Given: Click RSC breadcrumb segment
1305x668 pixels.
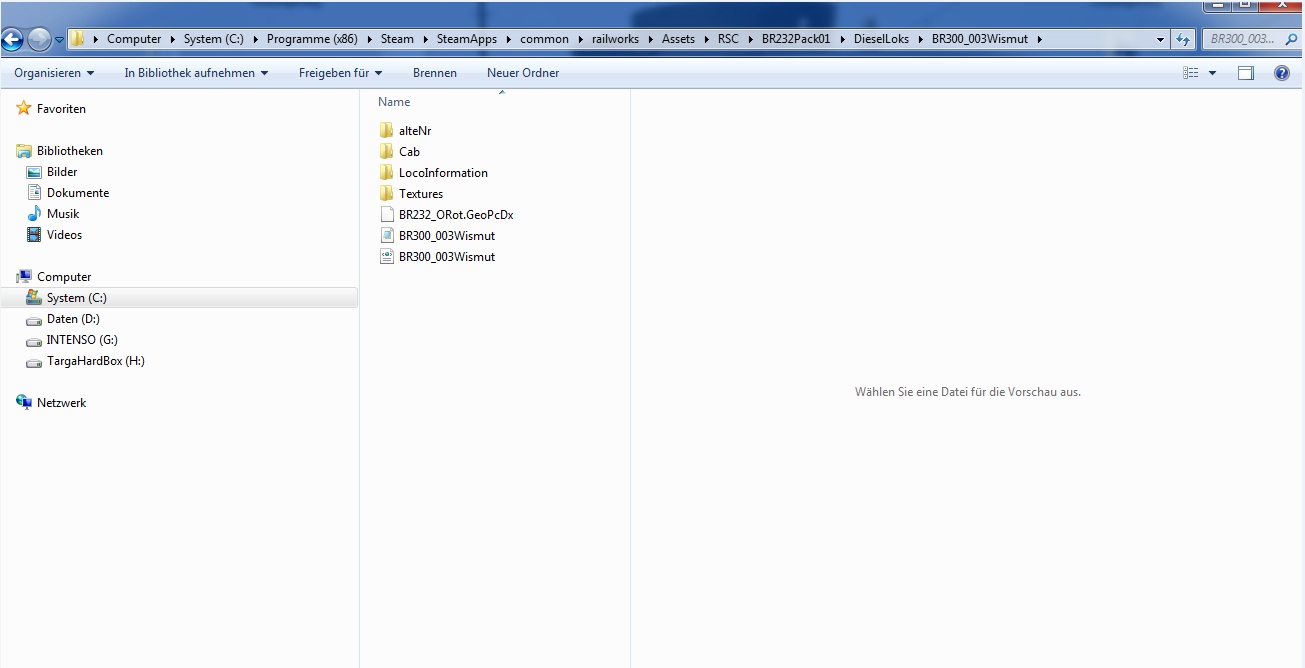Looking at the screenshot, I should 728,39.
